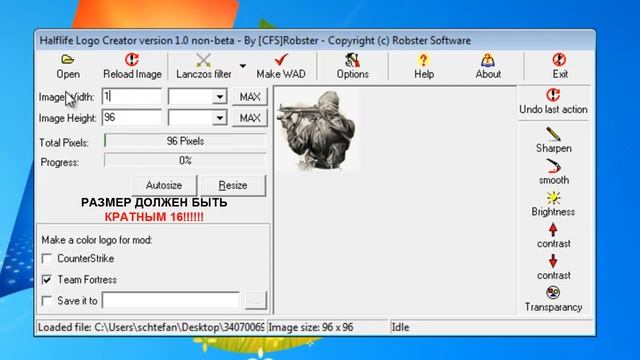This screenshot has height=360, width=640.
Task: Click the Save it to path field
Action: (x=171, y=301)
